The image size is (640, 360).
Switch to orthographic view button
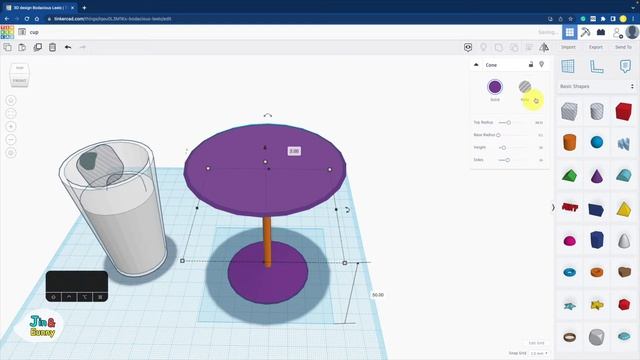tap(11, 153)
